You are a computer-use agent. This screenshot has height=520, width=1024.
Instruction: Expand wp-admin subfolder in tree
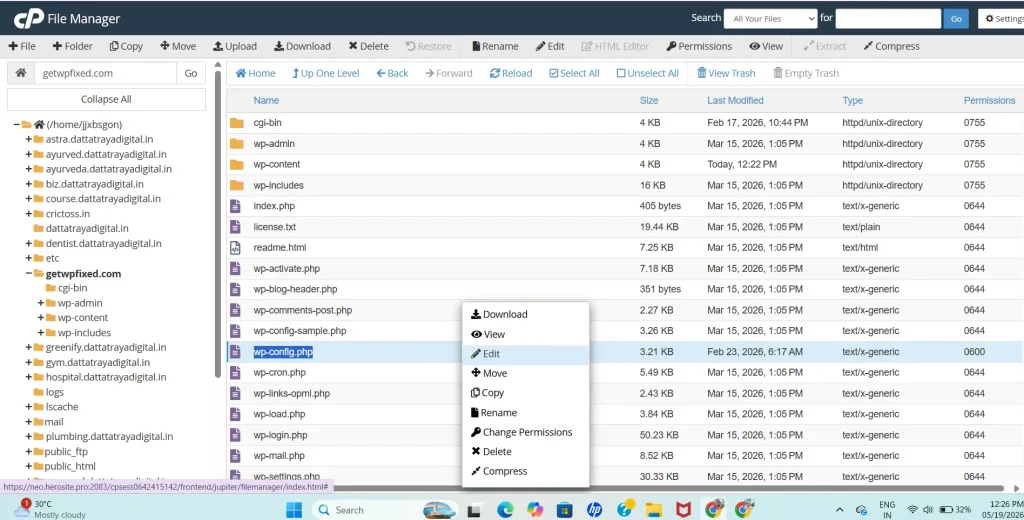tap(40, 302)
